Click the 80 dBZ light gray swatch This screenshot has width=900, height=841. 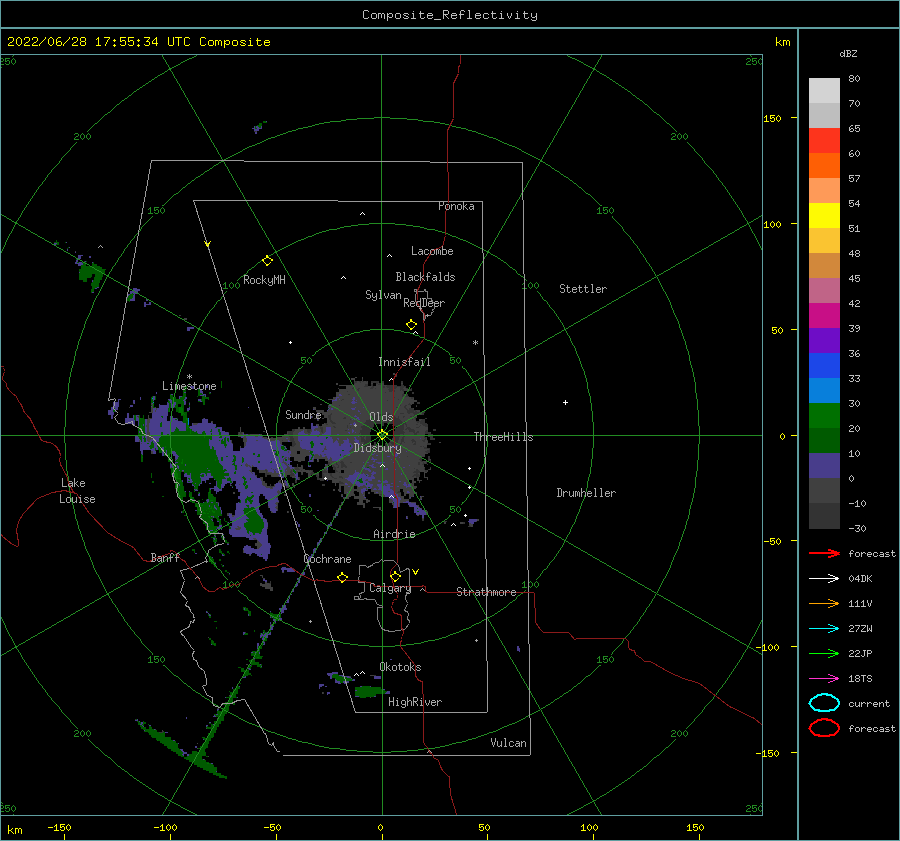click(824, 91)
